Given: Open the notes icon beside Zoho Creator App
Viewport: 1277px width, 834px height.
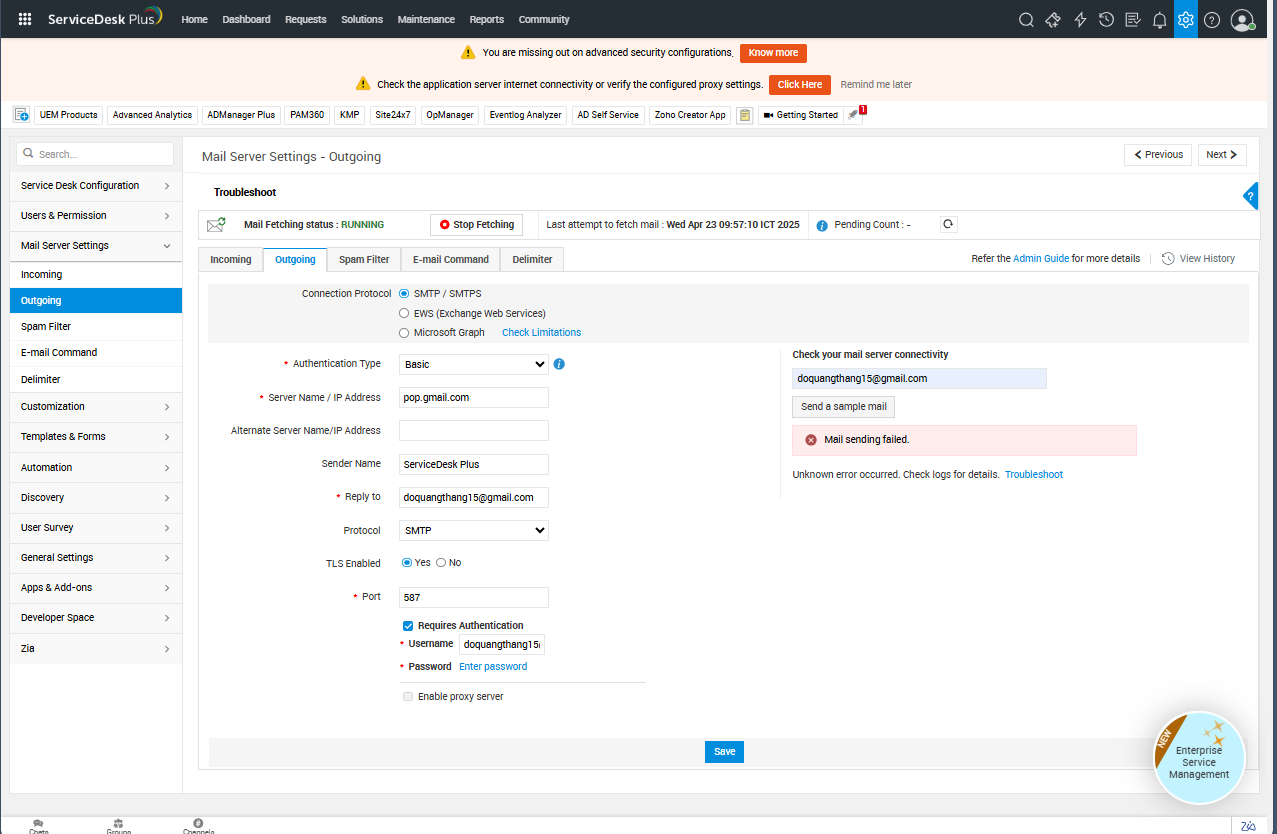Looking at the screenshot, I should click(x=744, y=115).
